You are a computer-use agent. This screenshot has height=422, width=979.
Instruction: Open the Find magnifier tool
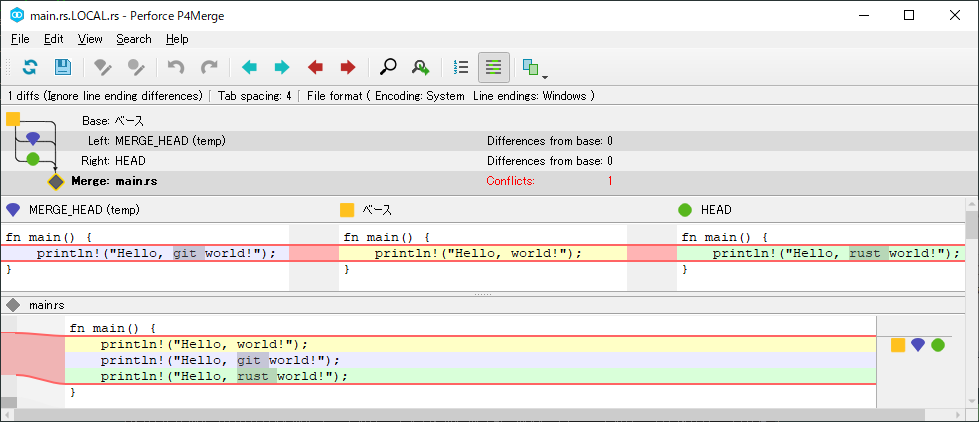pyautogui.click(x=388, y=67)
